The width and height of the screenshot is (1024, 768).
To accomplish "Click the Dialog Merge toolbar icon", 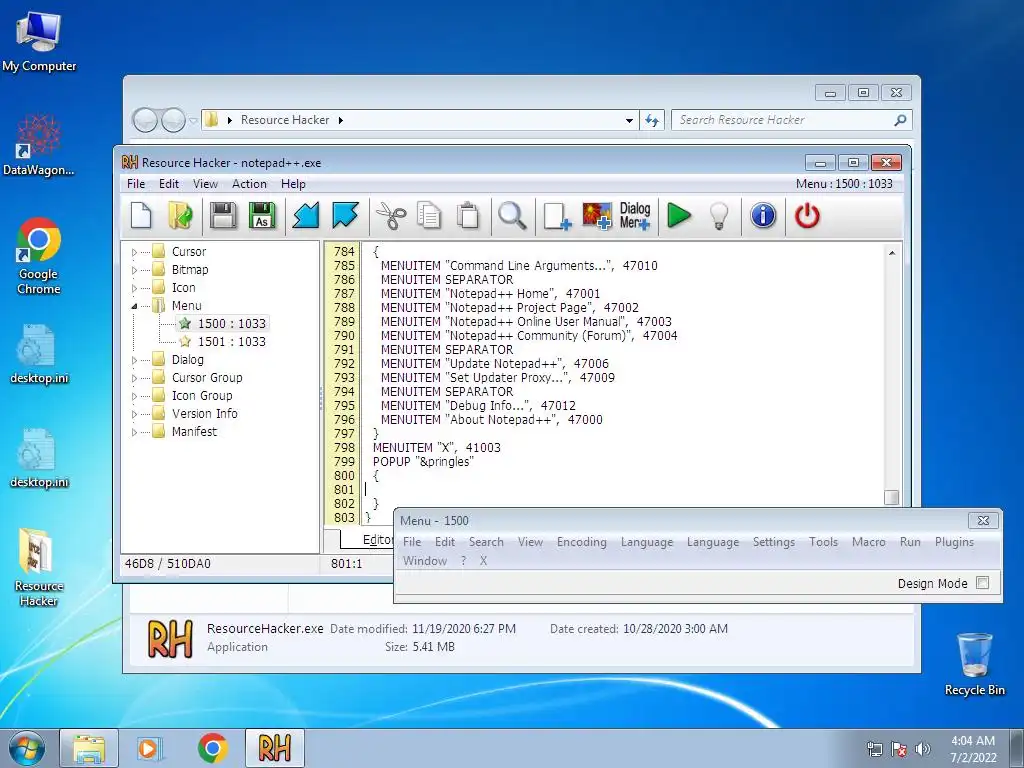I will (635, 216).
